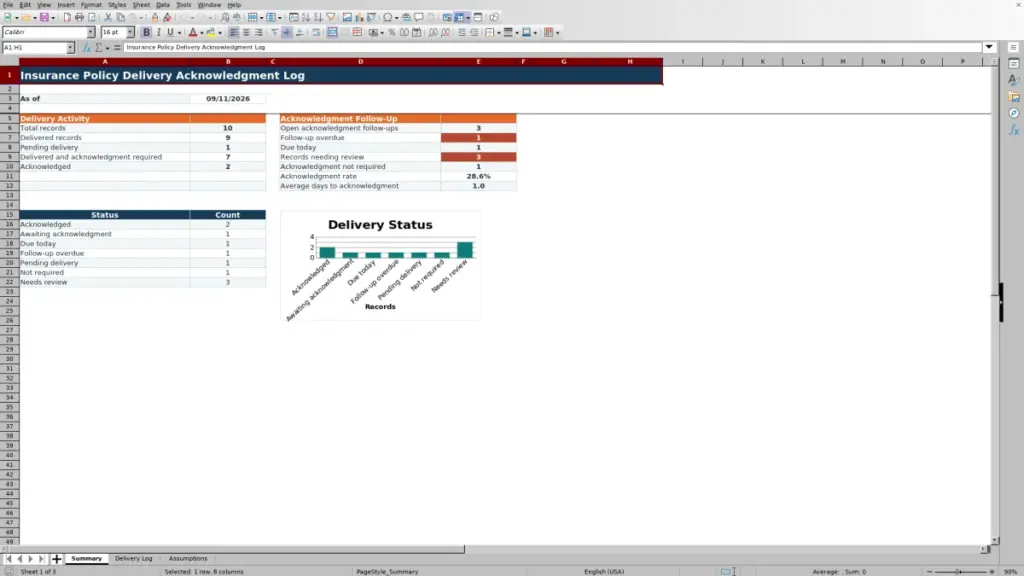1024x576 pixels.
Task: Switch to the Delivery Log sheet tab
Action: [133, 558]
